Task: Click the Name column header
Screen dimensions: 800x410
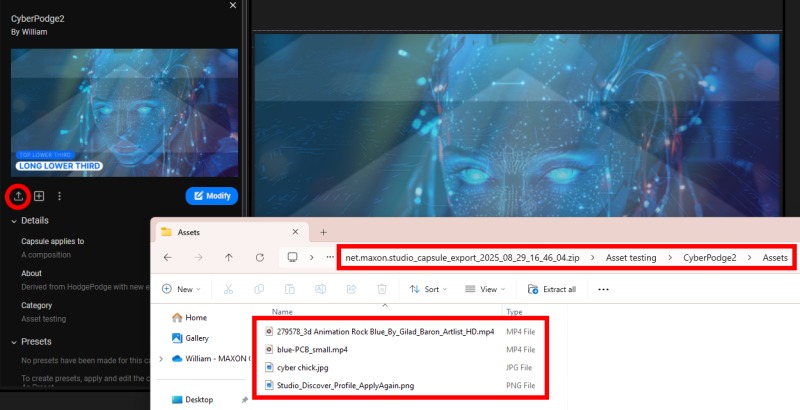Action: pyautogui.click(x=282, y=312)
